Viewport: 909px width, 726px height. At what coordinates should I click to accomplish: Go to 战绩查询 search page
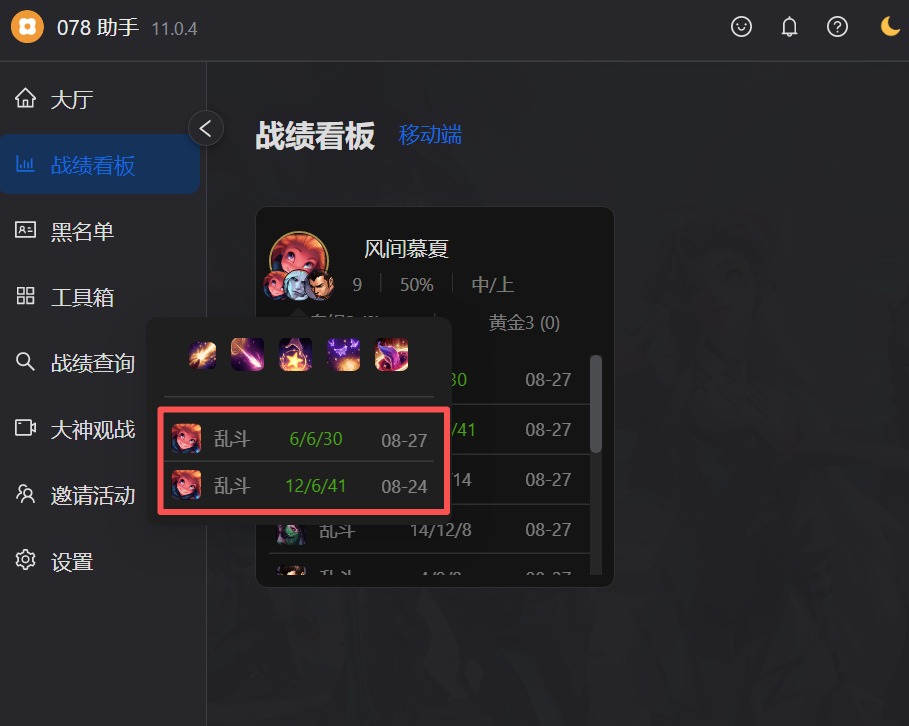(75, 363)
